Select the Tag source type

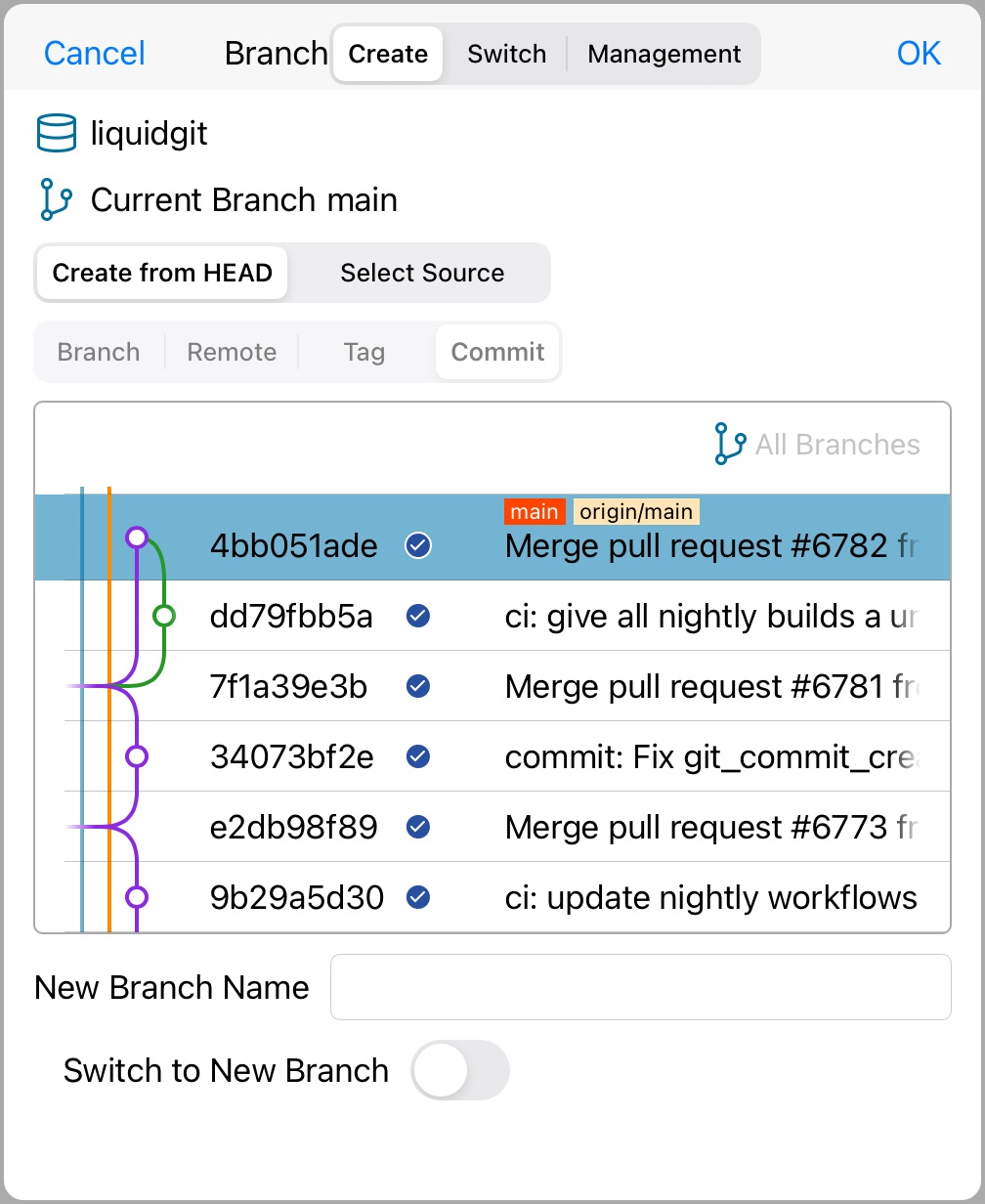tap(364, 352)
